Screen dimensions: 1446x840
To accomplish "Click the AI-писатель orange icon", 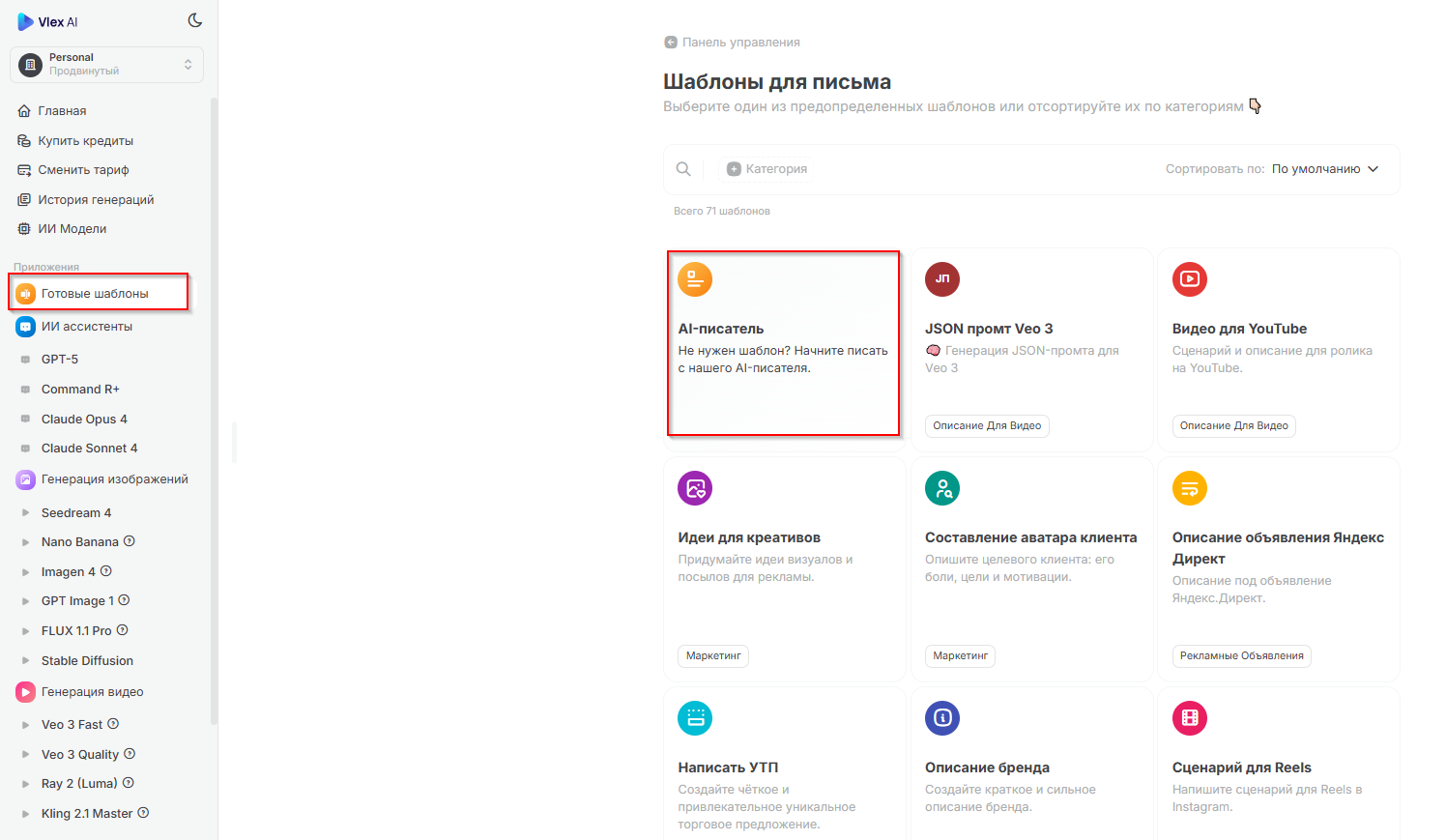I will click(x=695, y=279).
